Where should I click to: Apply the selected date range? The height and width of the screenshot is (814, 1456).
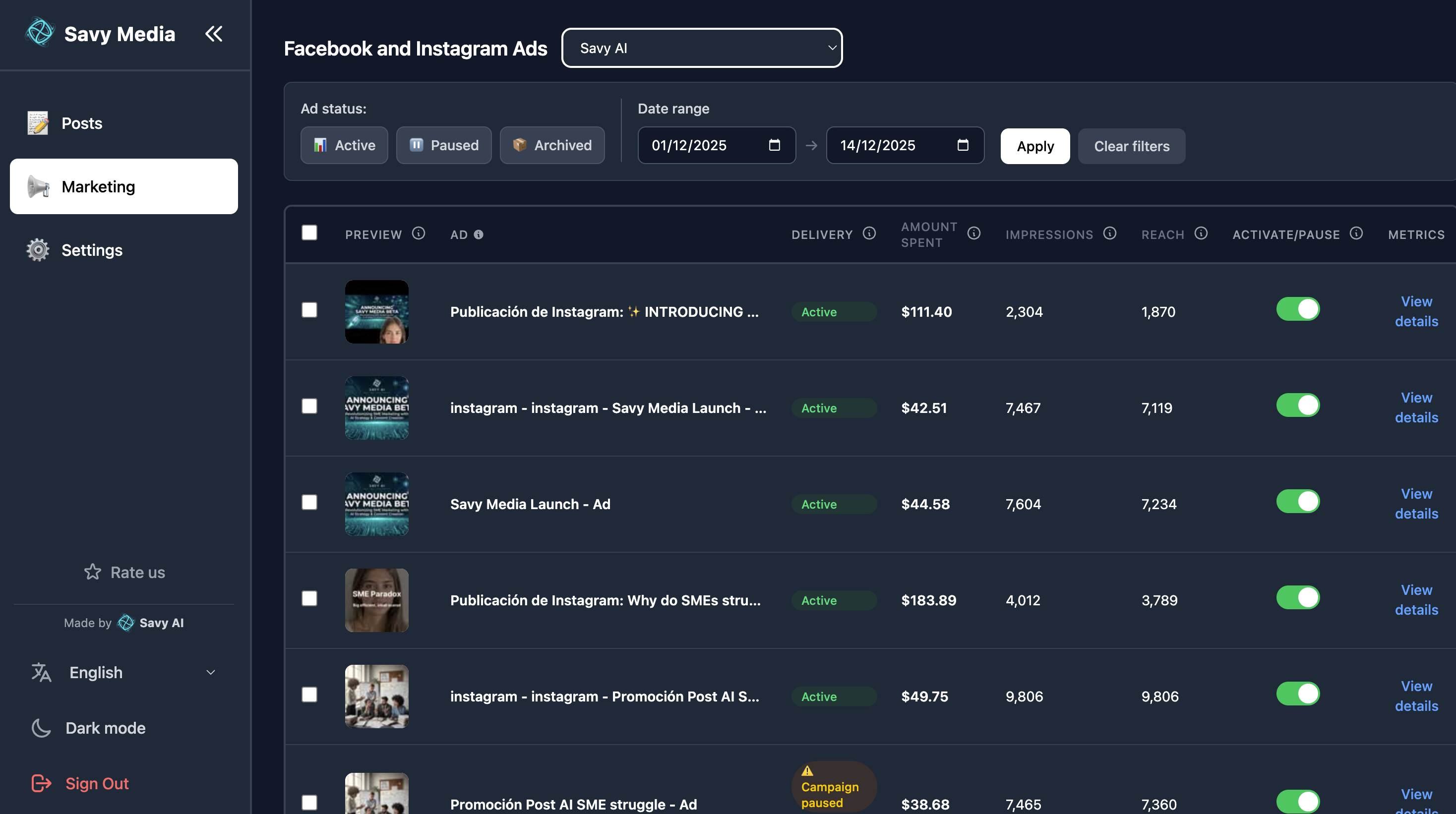point(1034,146)
